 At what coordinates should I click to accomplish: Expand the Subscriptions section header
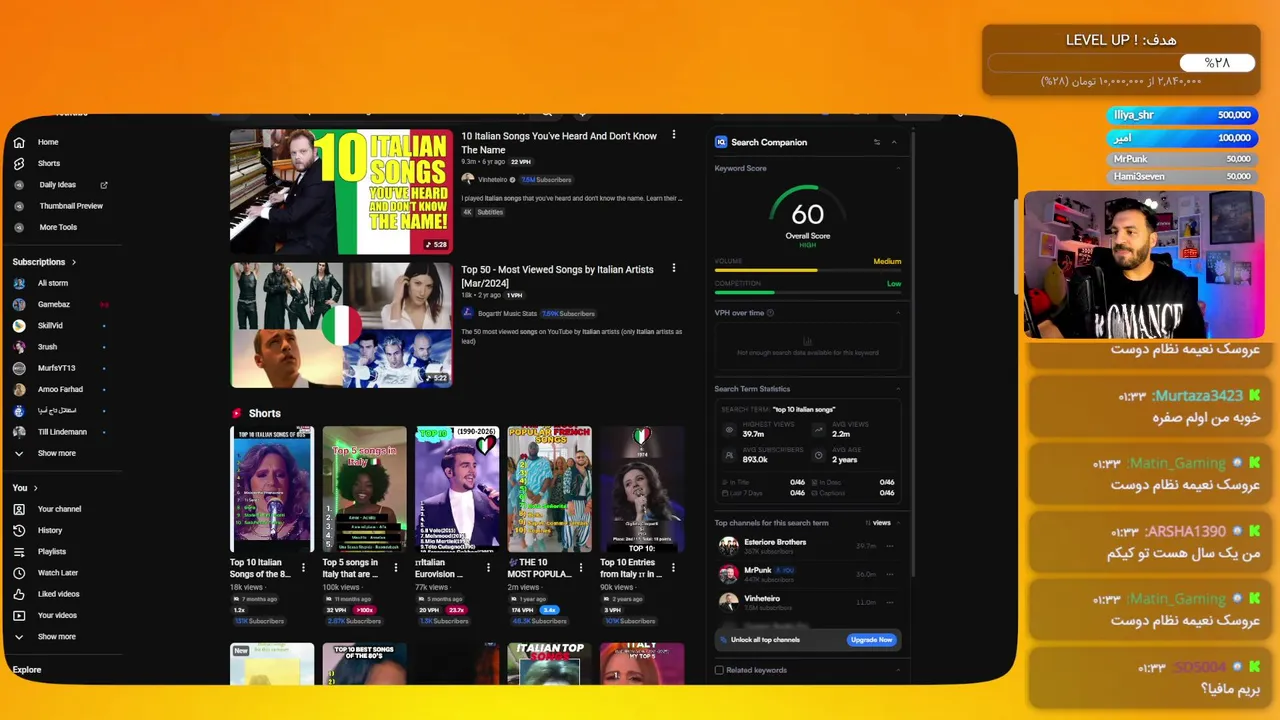(x=45, y=262)
